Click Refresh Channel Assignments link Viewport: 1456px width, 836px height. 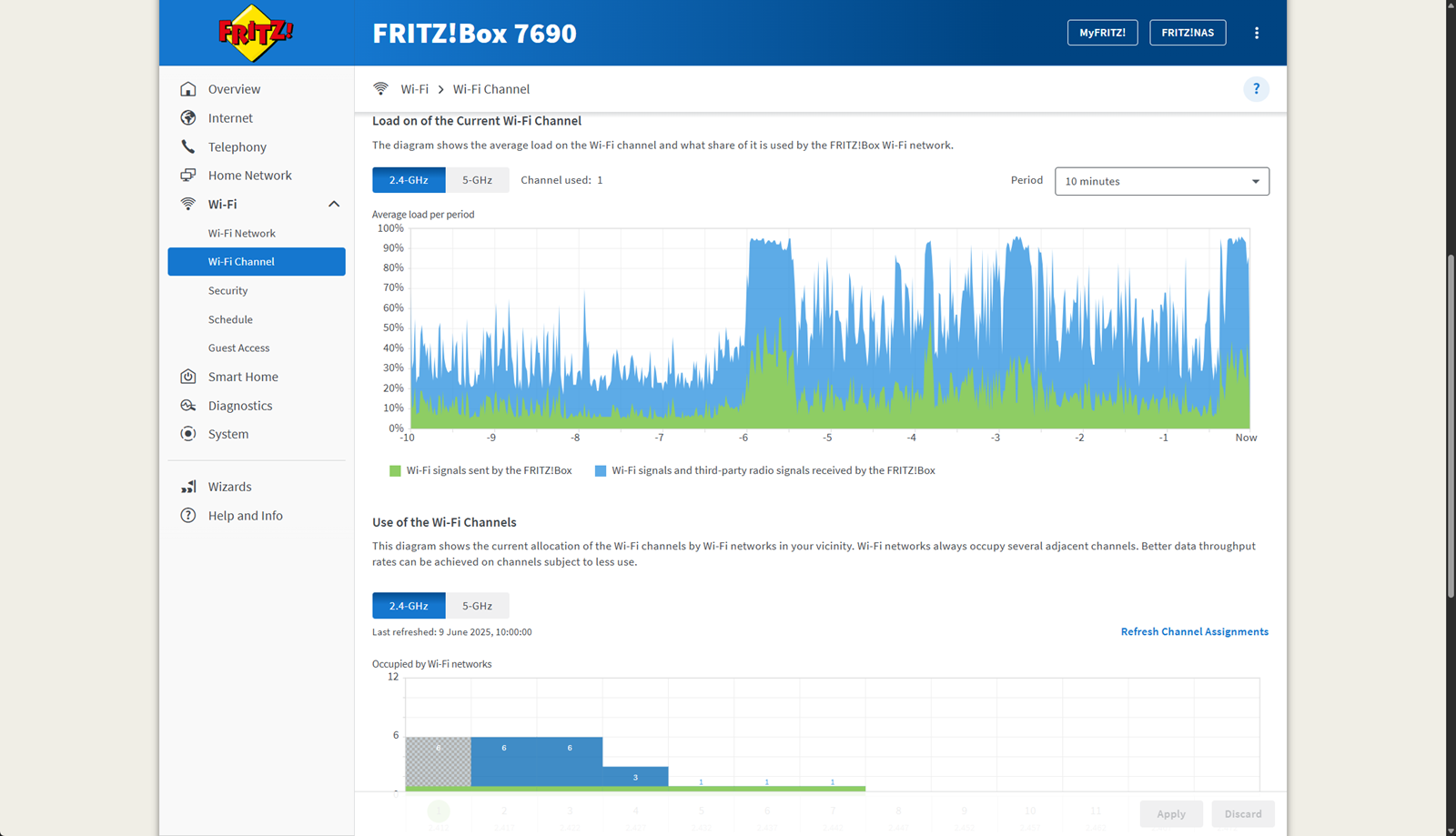click(1194, 631)
